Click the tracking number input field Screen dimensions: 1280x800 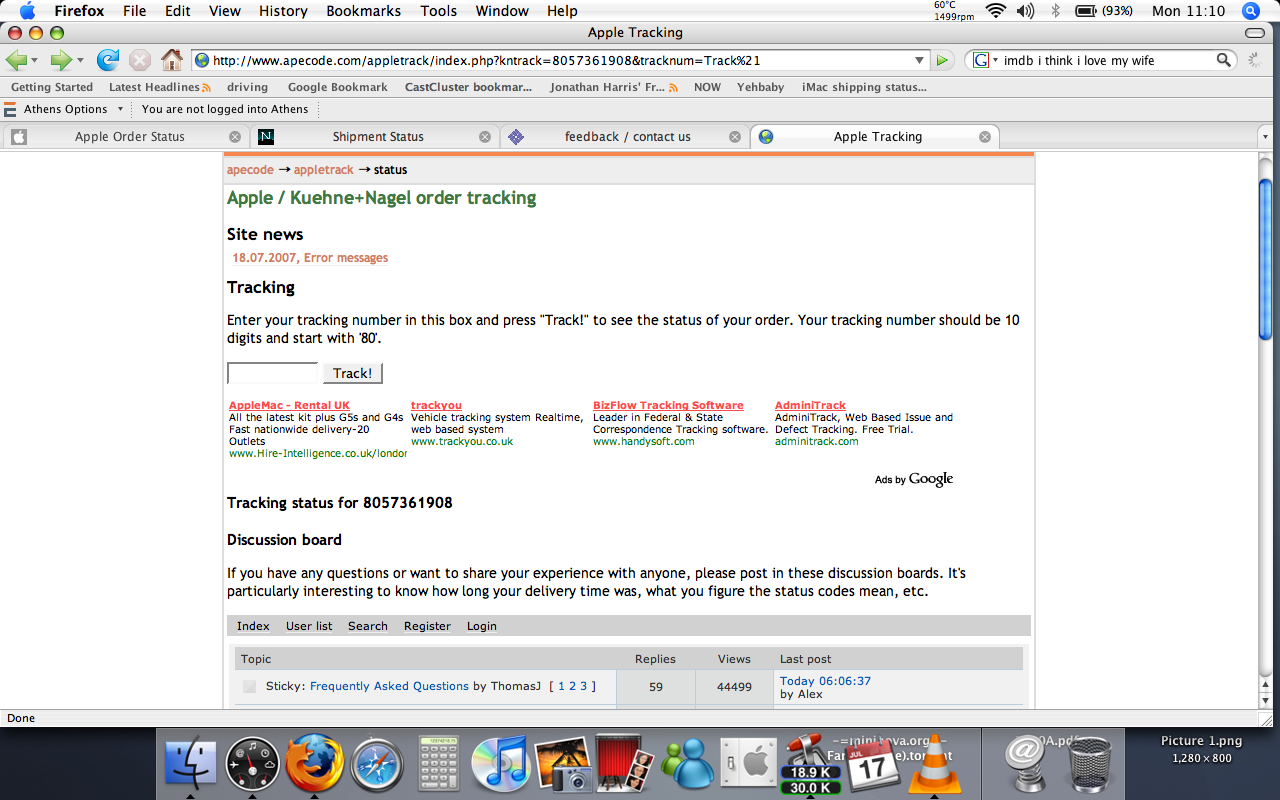272,373
